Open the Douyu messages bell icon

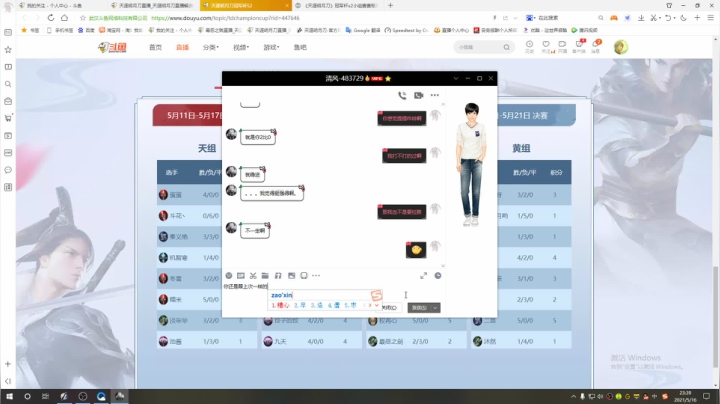click(596, 46)
